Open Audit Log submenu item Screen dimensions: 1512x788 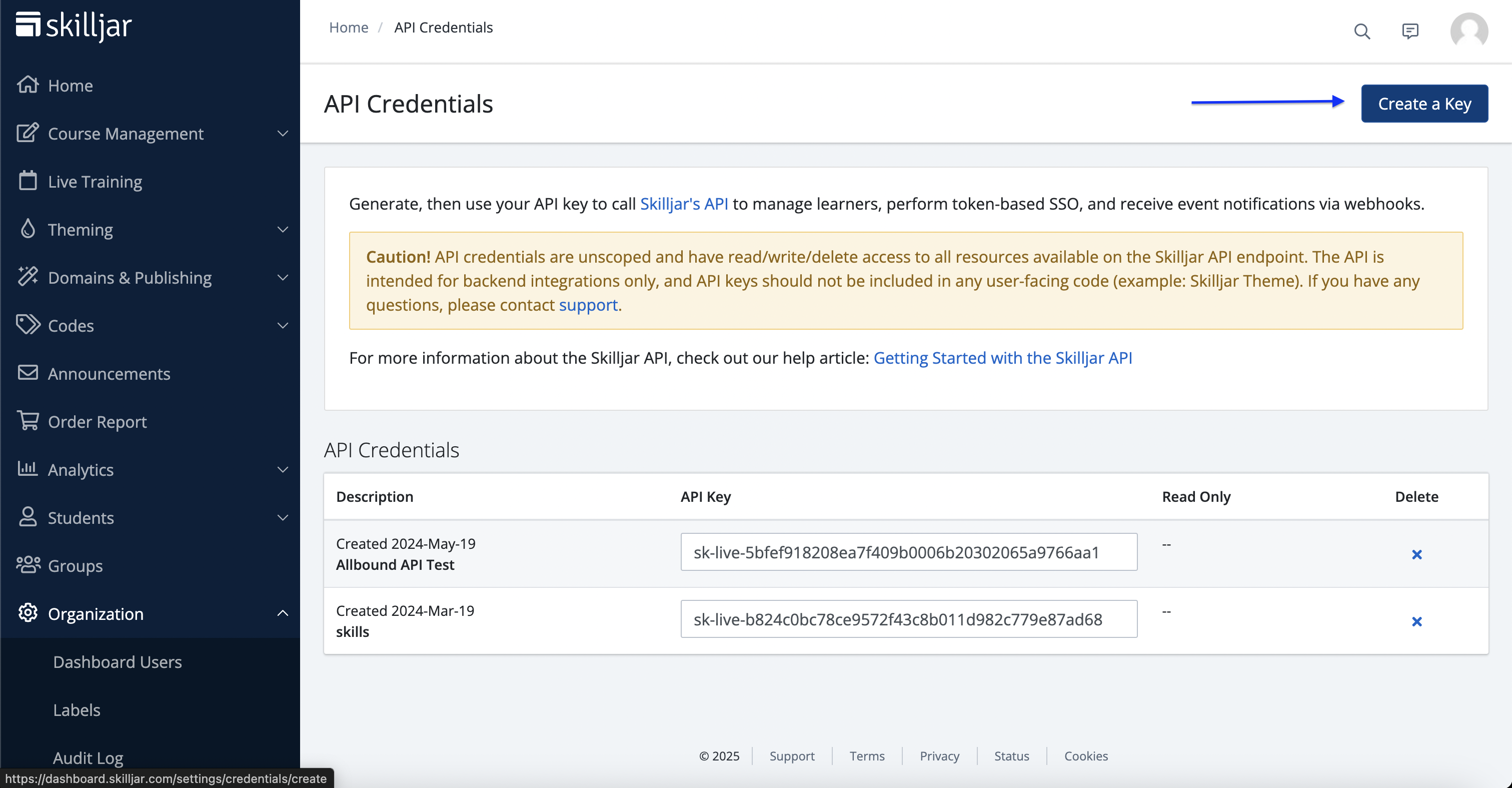coord(88,758)
